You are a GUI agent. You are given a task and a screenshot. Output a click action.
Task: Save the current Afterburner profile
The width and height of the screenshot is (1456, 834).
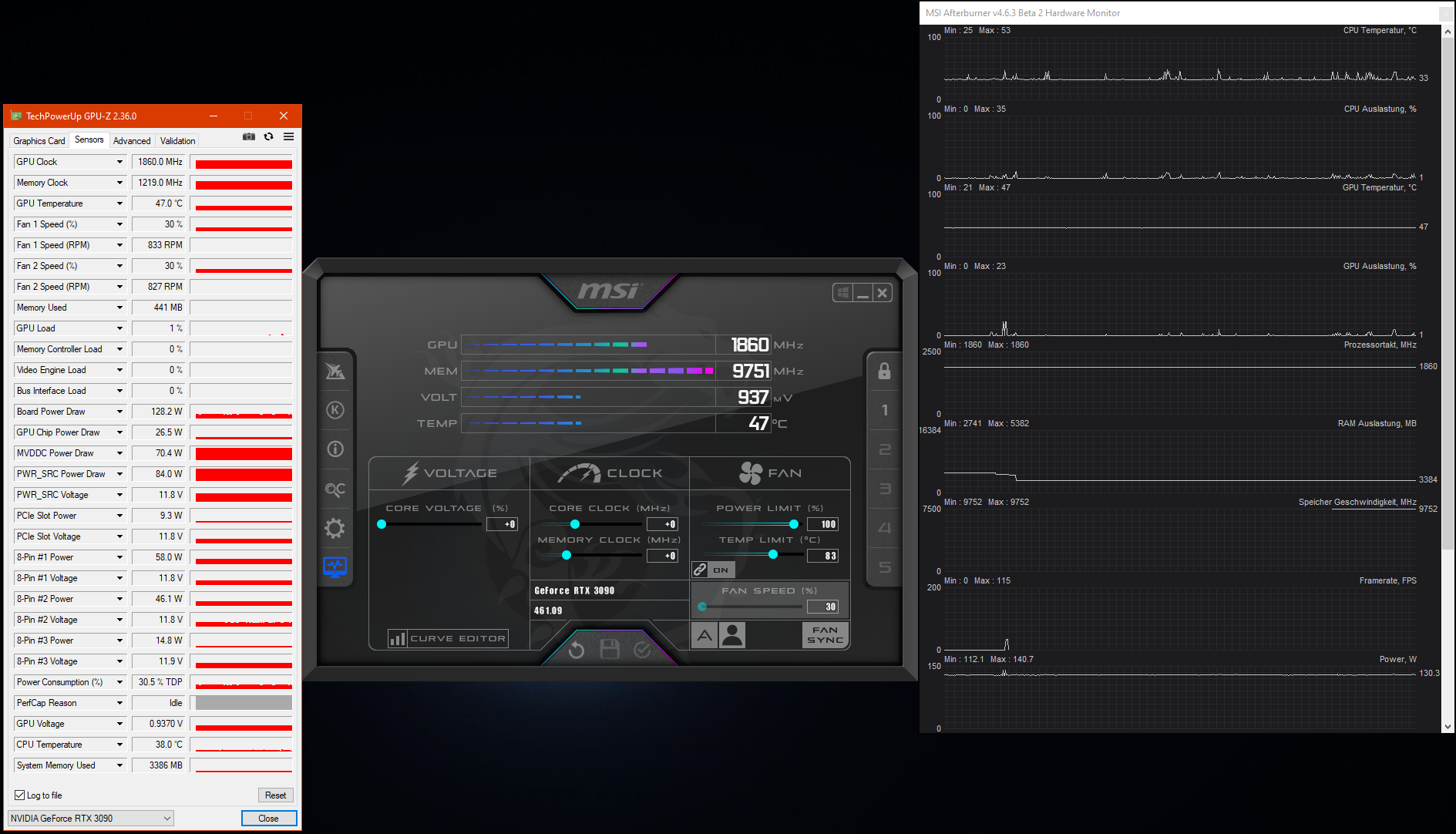tap(610, 650)
